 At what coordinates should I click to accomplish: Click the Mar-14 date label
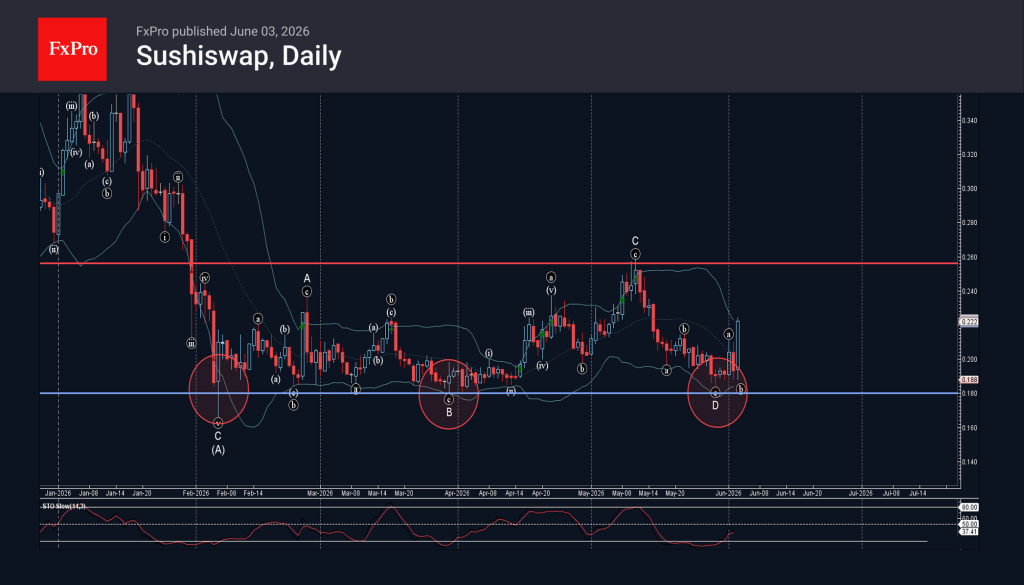(x=377, y=494)
